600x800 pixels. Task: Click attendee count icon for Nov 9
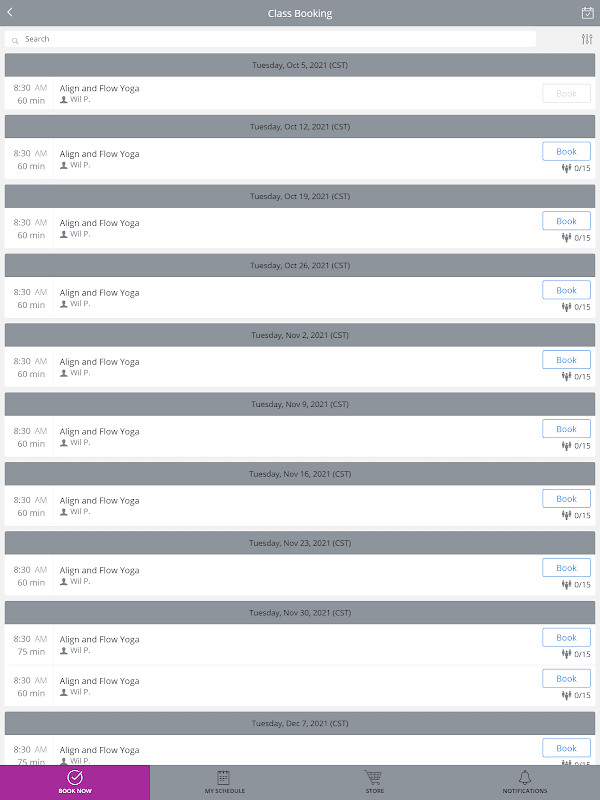(x=566, y=446)
